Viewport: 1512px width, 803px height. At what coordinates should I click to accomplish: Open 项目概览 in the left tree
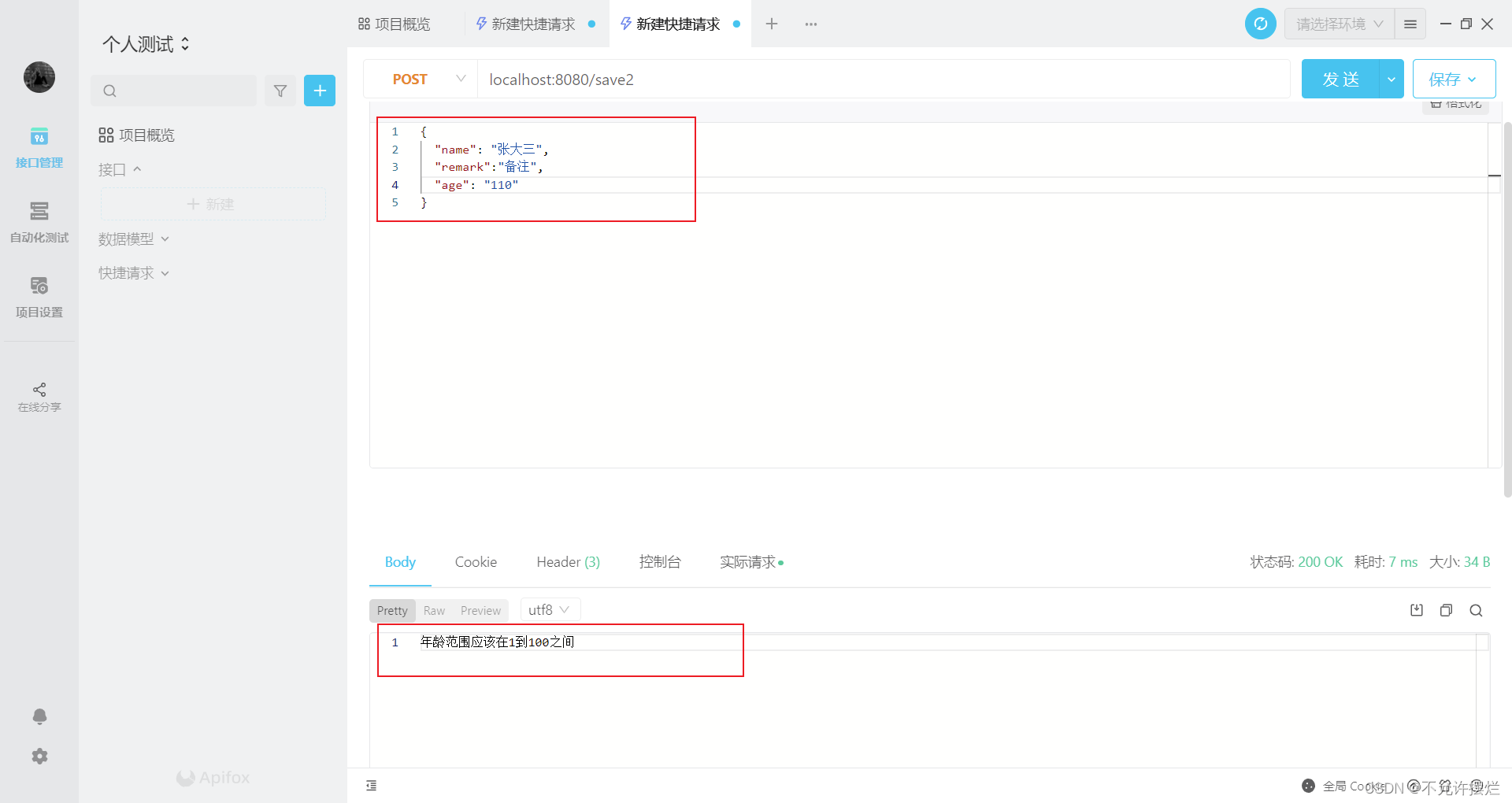(x=136, y=135)
